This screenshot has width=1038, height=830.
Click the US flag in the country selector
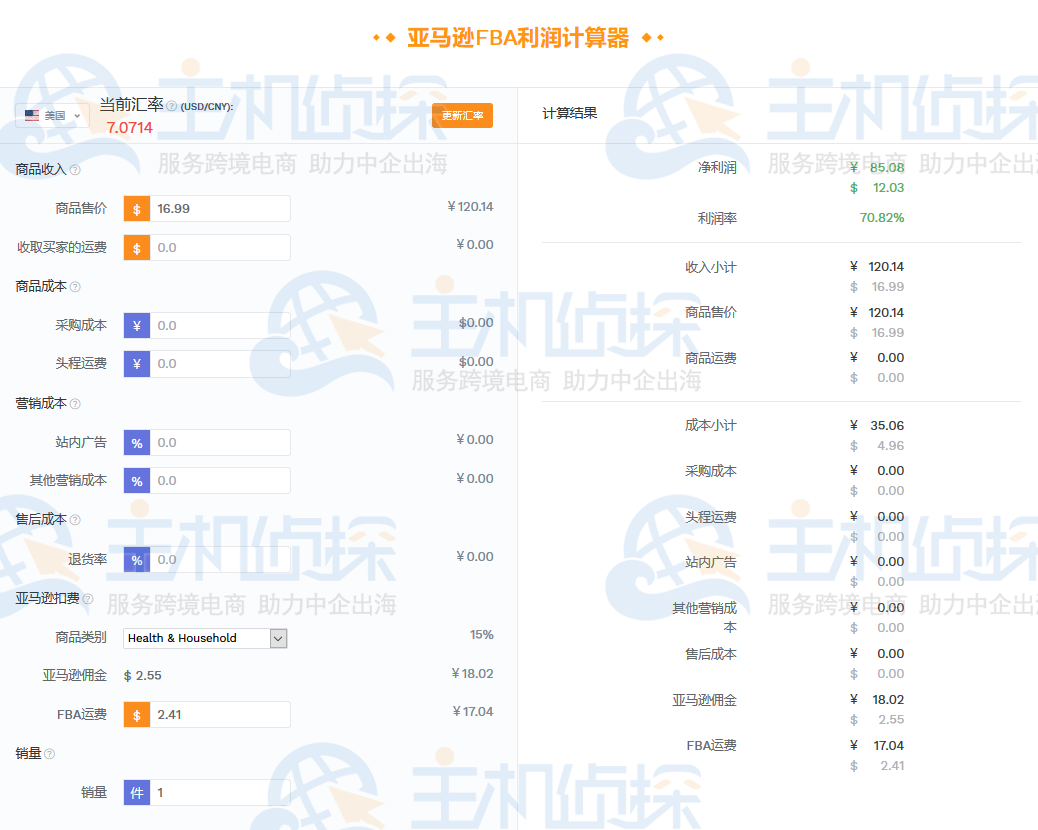point(31,115)
